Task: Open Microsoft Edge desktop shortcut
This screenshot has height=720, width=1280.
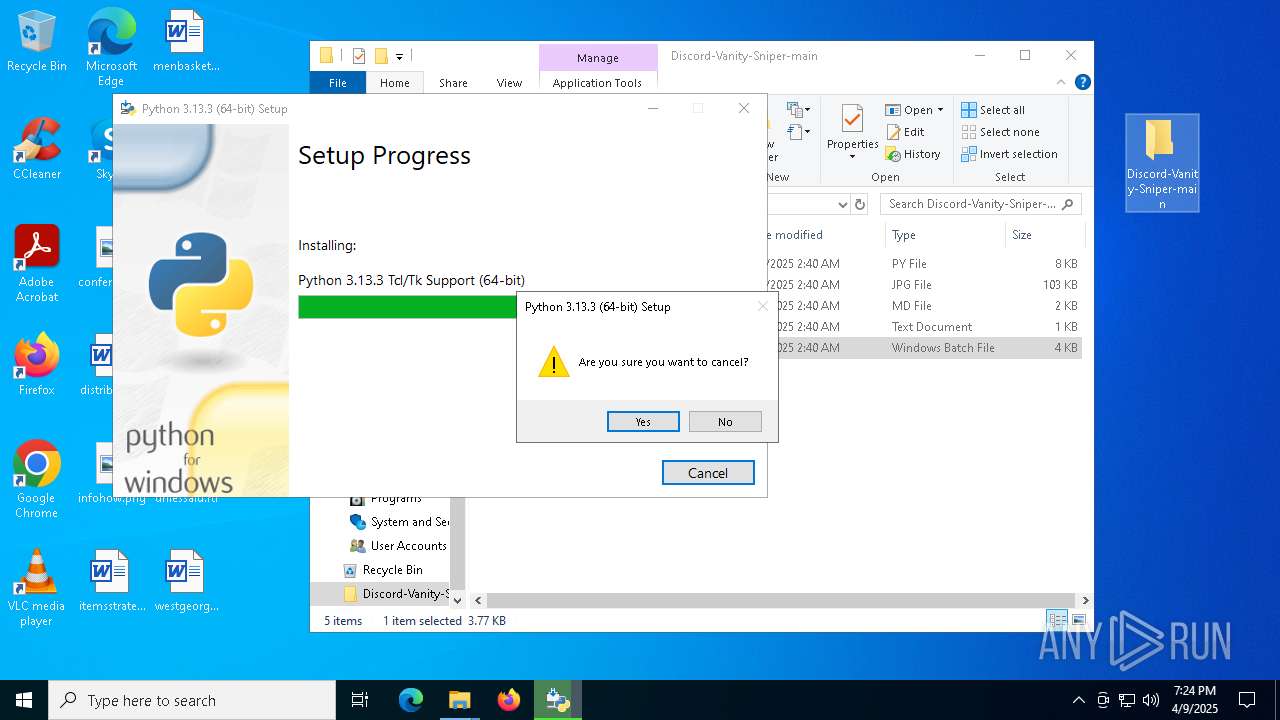Action: tap(111, 47)
